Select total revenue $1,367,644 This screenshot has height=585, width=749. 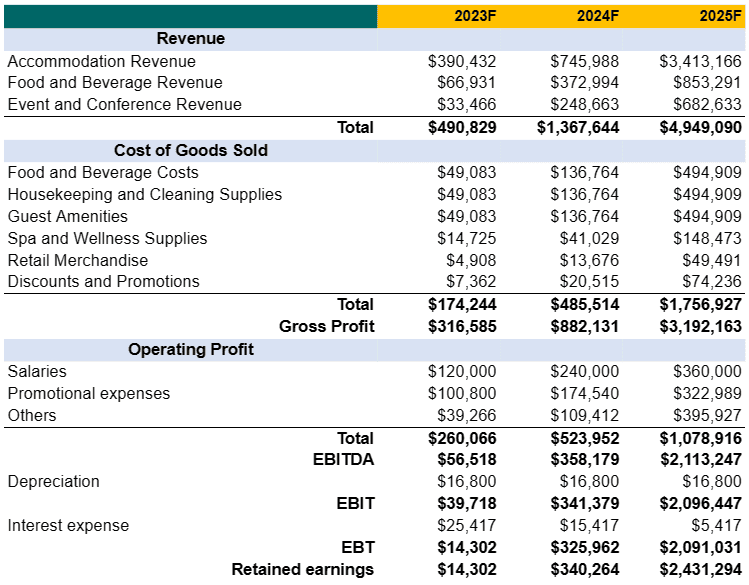point(578,128)
